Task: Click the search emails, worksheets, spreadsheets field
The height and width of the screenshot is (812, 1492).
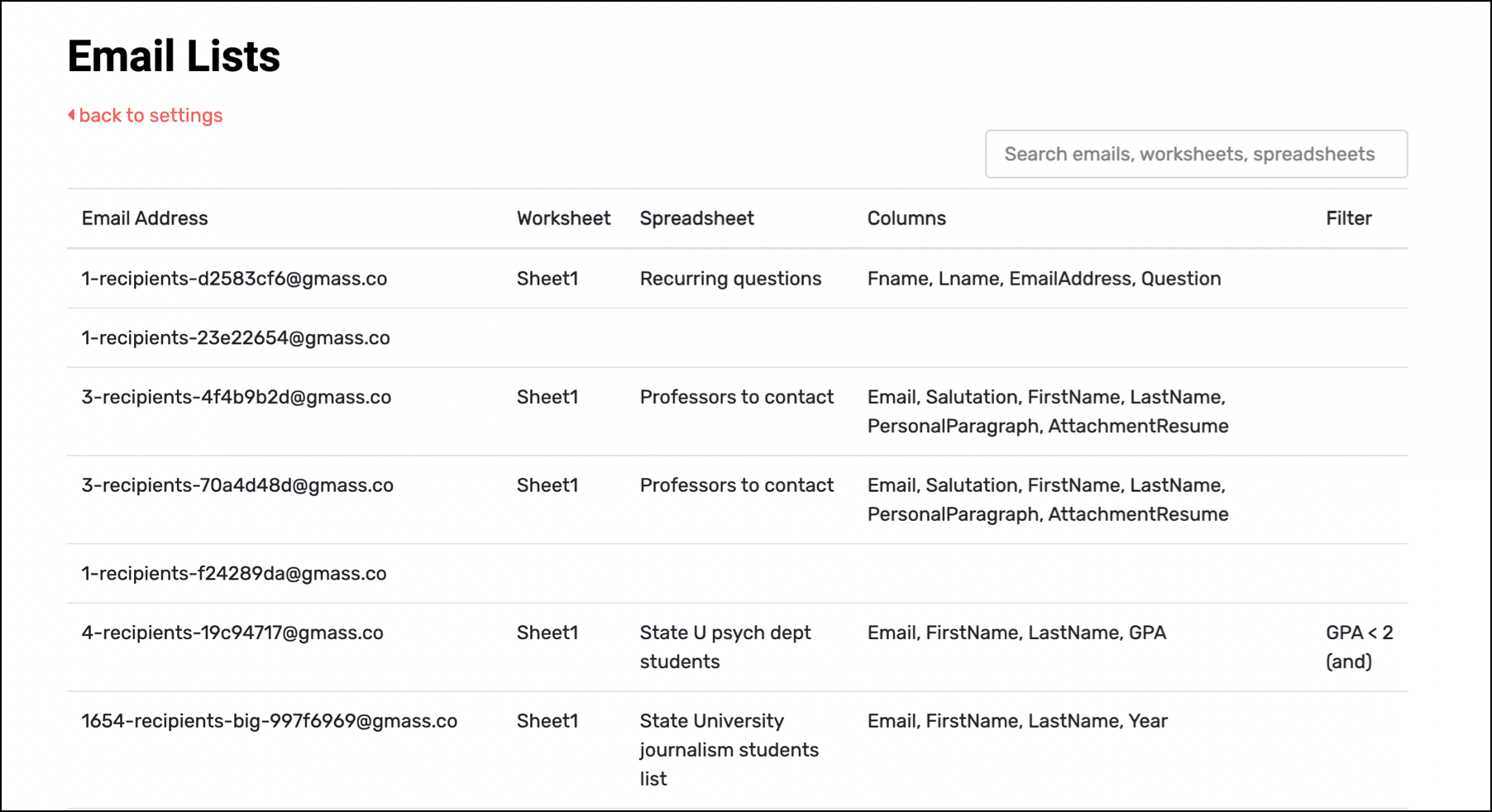Action: 1196,154
